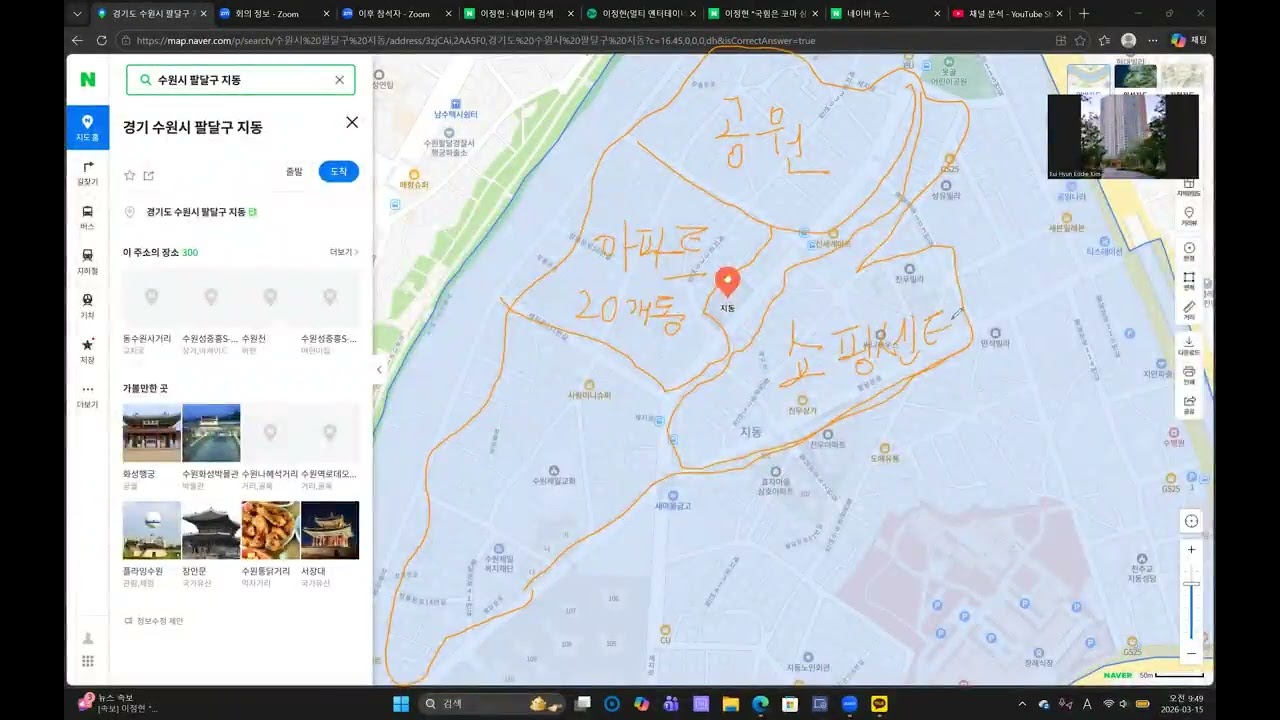This screenshot has height=720, width=1280.
Task: Set address as 출발 start point
Action: (294, 172)
